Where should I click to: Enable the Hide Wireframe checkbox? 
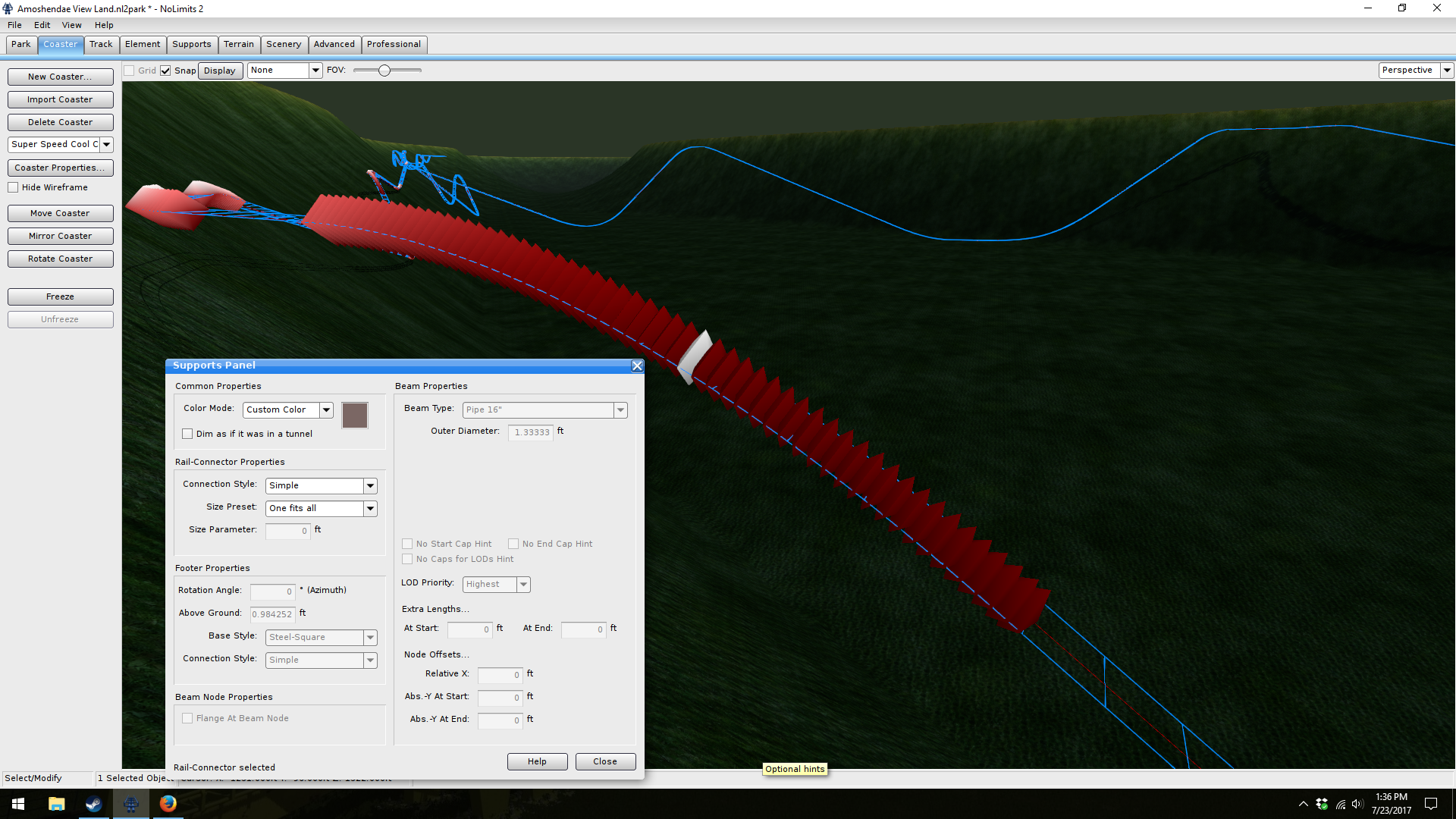(x=14, y=187)
